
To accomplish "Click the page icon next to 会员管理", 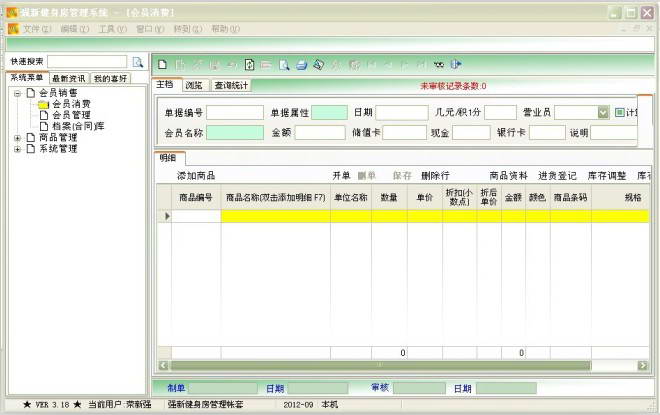I will click(44, 115).
